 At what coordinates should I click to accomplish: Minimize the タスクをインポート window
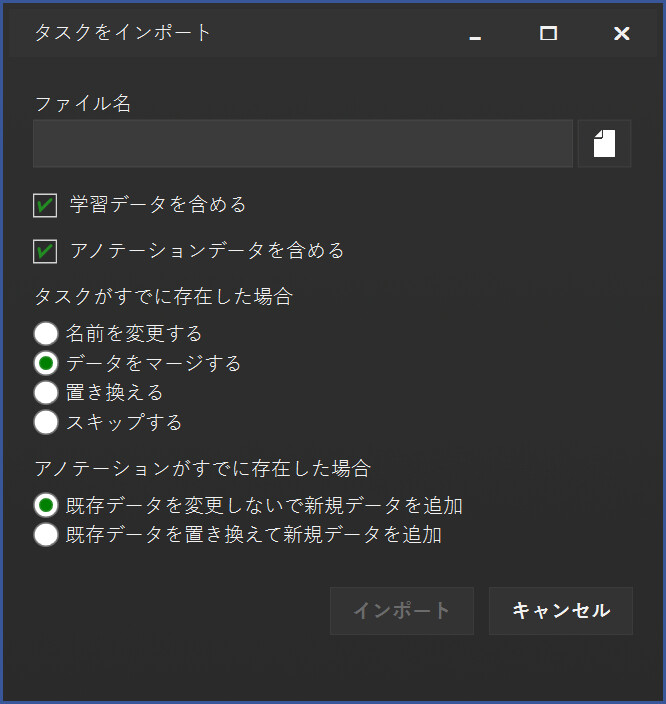pyautogui.click(x=475, y=34)
